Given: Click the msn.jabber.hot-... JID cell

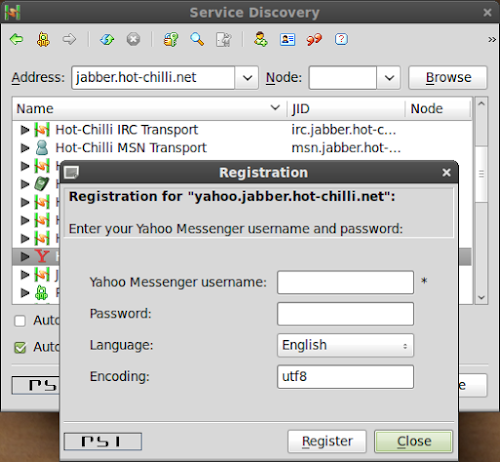Looking at the screenshot, I should tap(346, 148).
